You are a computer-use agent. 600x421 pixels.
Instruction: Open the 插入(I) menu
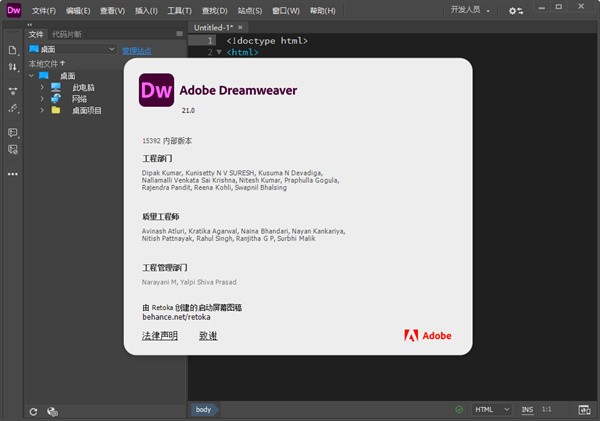[146, 11]
